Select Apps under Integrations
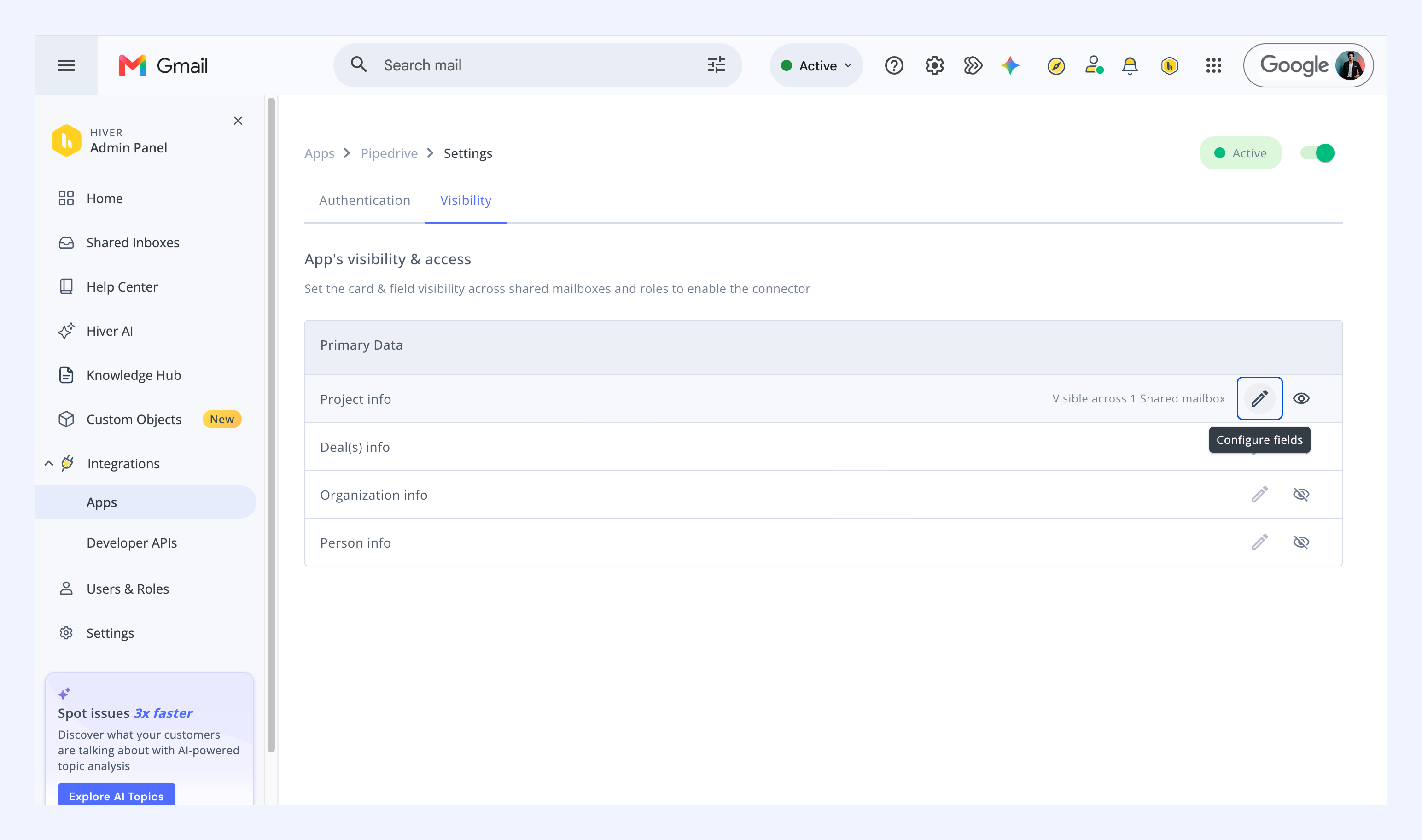1422x840 pixels. tap(146, 502)
